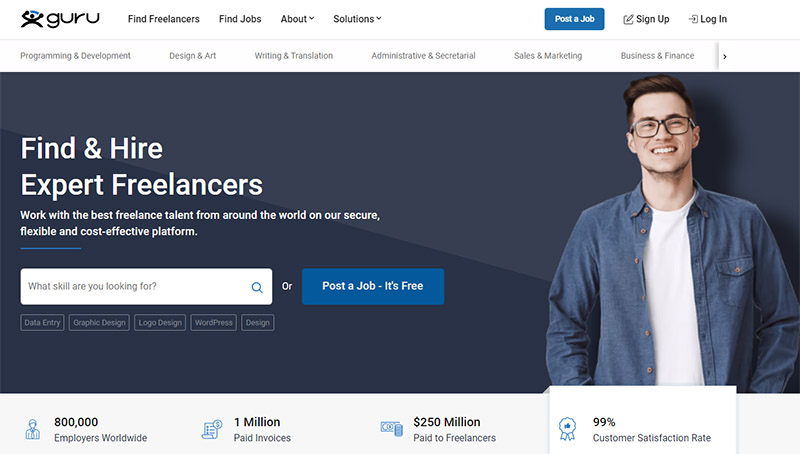
Task: Open Find Jobs menu item
Action: coord(240,19)
